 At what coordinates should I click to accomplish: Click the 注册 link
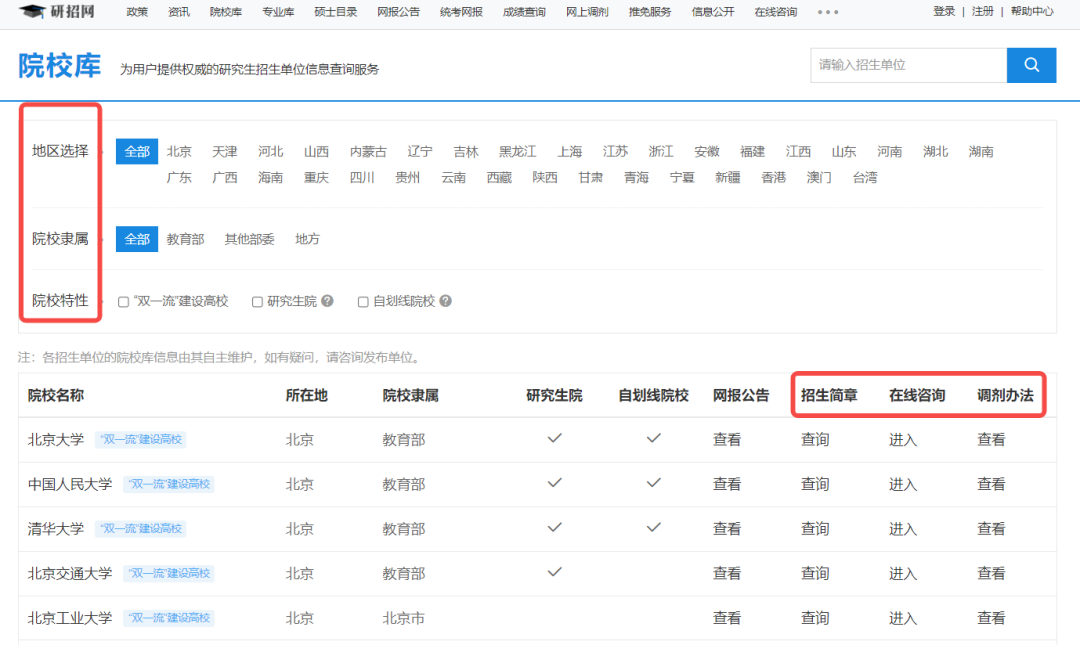[x=983, y=12]
